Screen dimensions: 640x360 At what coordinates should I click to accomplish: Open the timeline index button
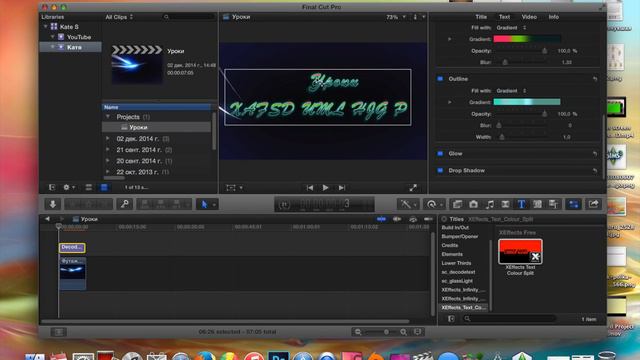click(x=59, y=332)
